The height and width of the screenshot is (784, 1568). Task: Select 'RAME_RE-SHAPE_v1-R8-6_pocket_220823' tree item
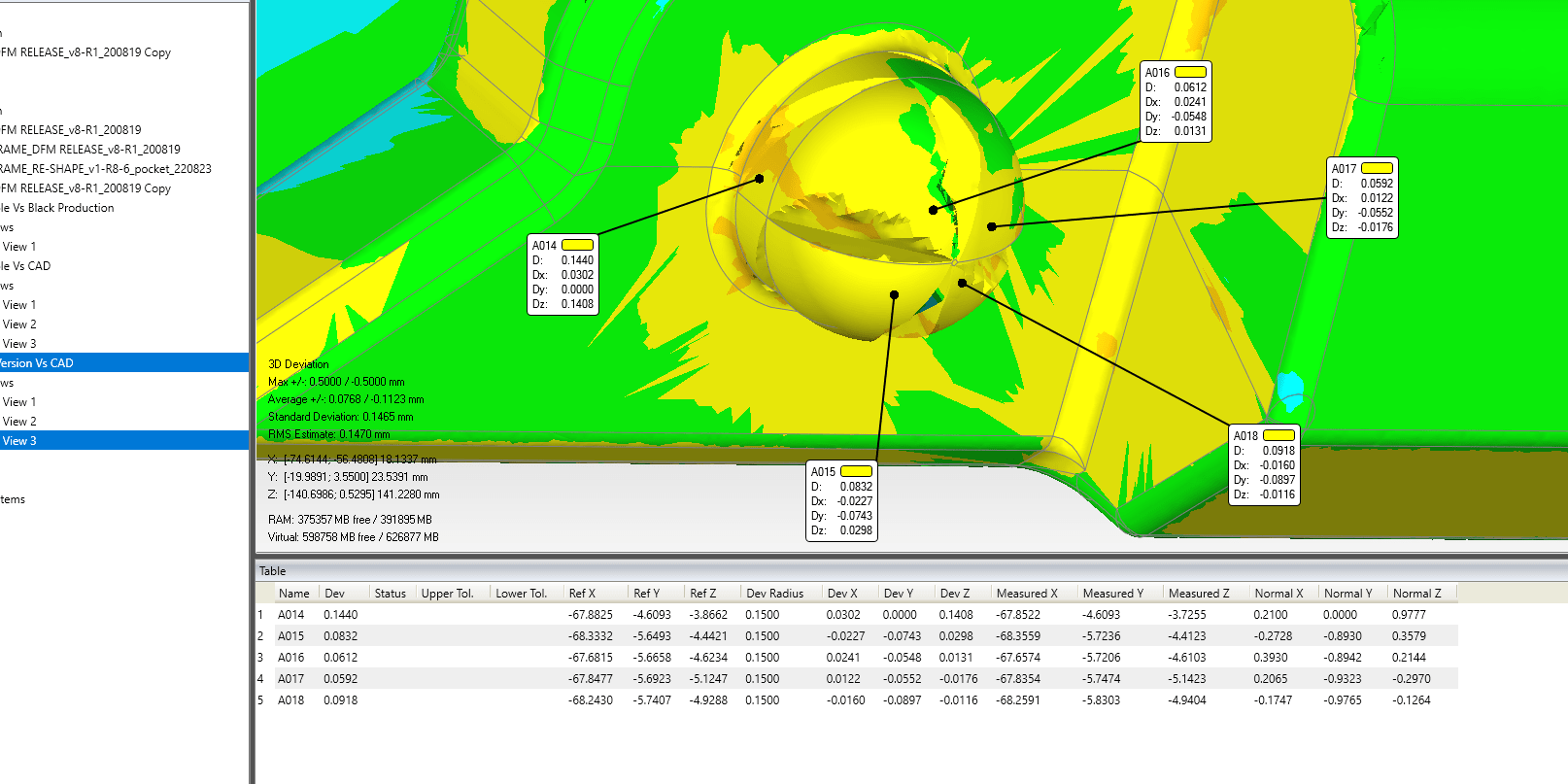pos(106,168)
